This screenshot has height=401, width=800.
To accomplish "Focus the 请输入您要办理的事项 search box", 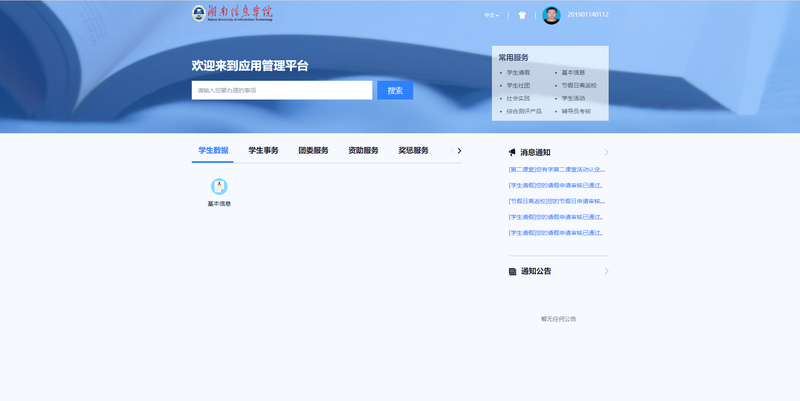I will (282, 90).
